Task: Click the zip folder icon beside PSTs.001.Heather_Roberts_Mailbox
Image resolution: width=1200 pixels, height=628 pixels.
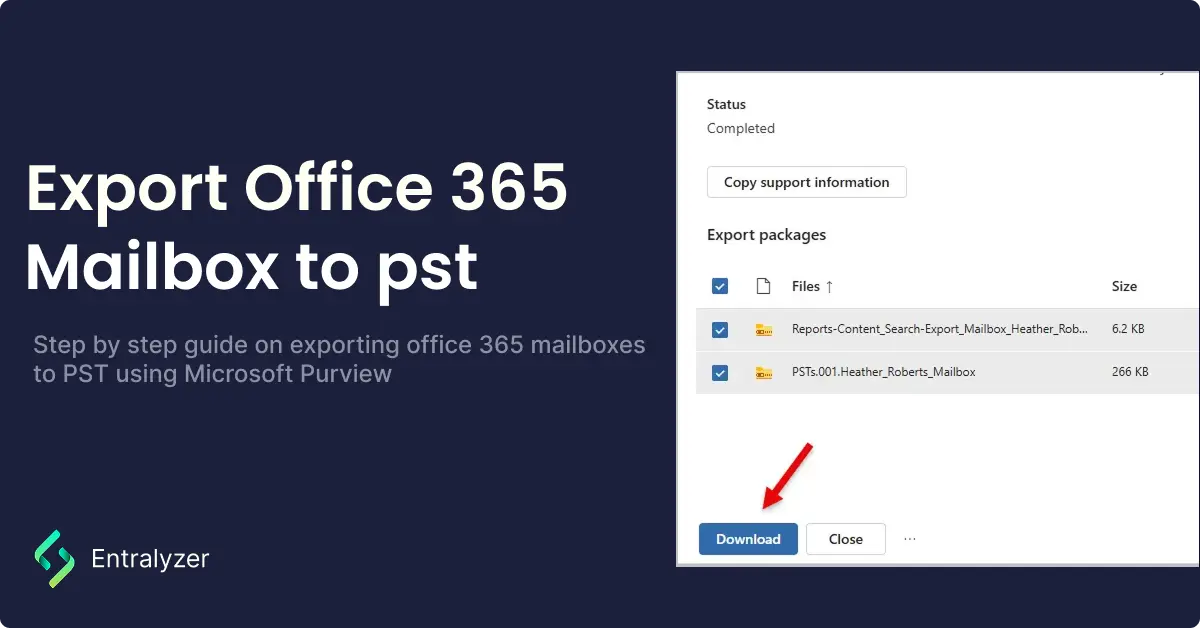Action: click(x=764, y=371)
